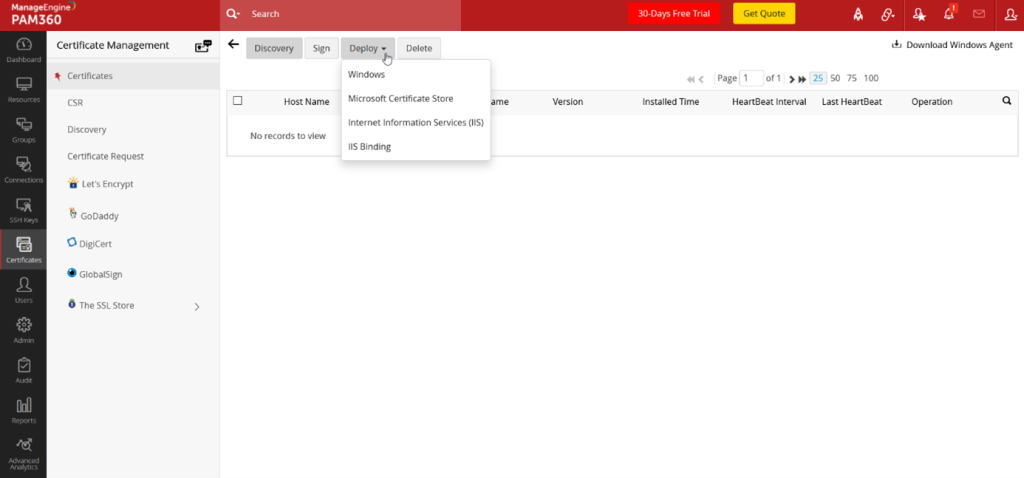The image size is (1024, 478).
Task: Expand The SSL Store chevron
Action: 196,307
